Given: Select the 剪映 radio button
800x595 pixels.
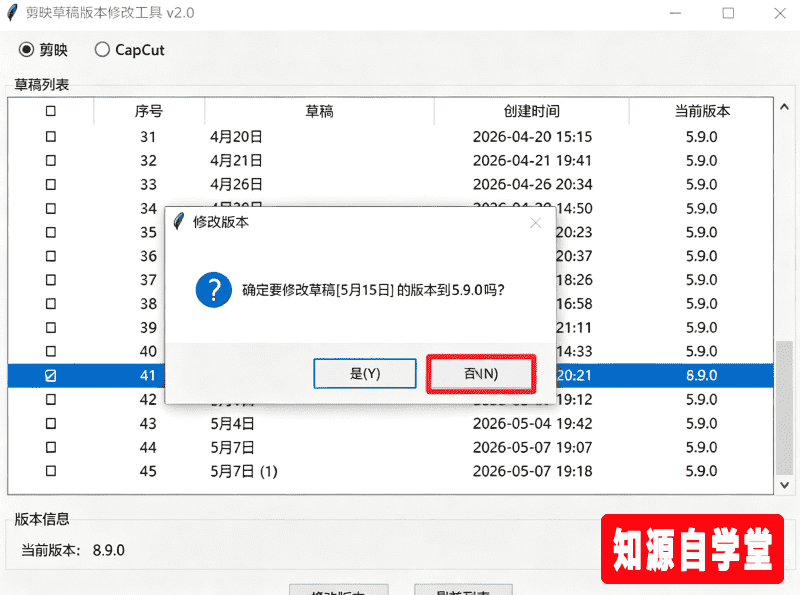Looking at the screenshot, I should coord(26,49).
